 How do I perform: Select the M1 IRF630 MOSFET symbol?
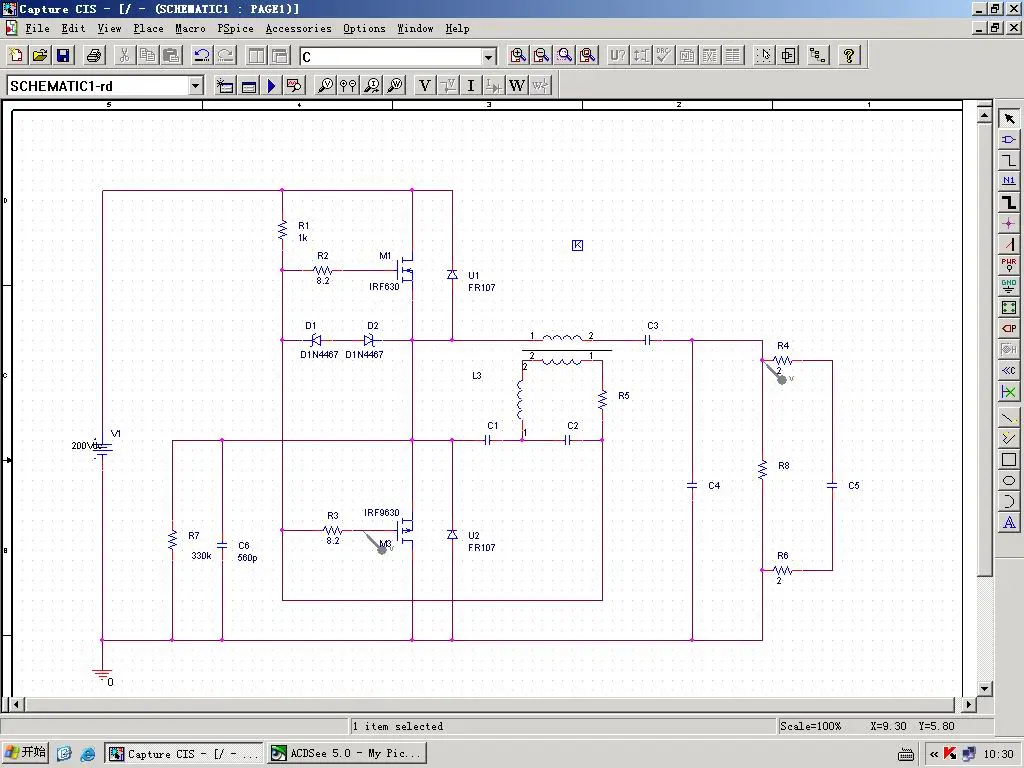[x=406, y=270]
